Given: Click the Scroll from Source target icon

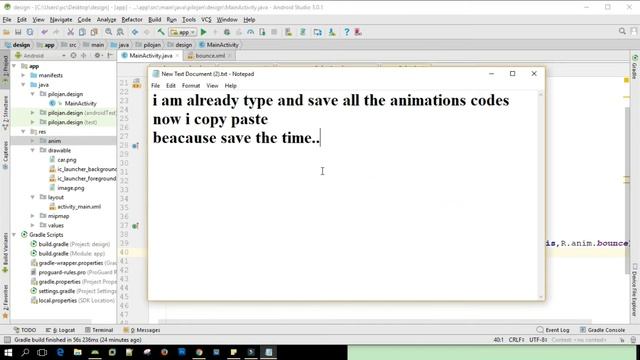Looking at the screenshot, I should click(73, 56).
